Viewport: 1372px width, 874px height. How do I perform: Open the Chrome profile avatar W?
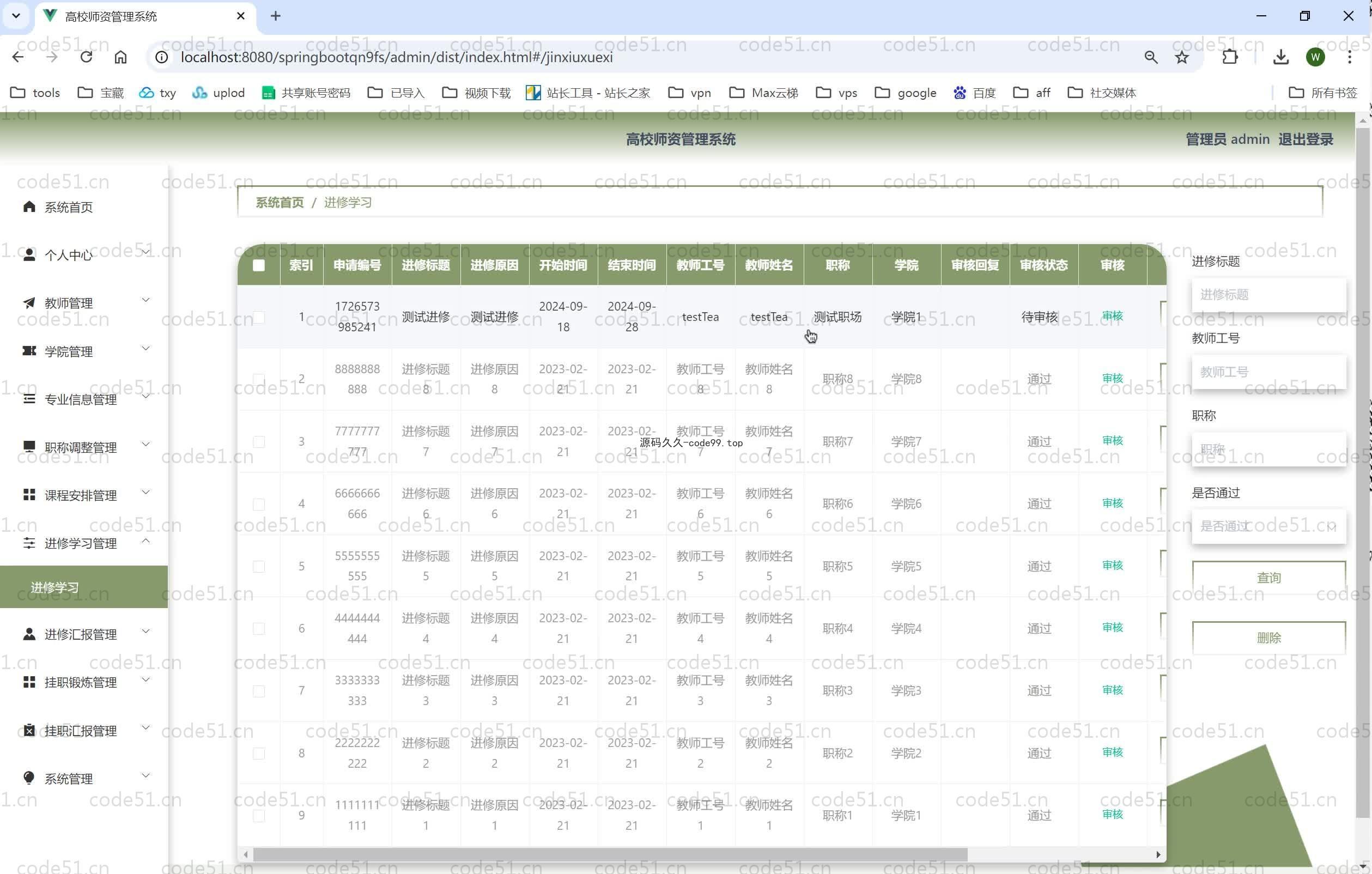[1315, 57]
